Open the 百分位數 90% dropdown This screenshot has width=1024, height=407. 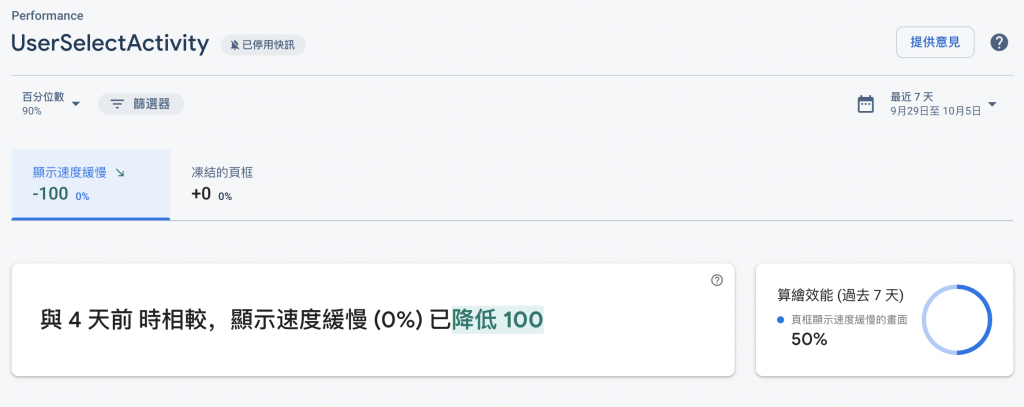[43, 104]
